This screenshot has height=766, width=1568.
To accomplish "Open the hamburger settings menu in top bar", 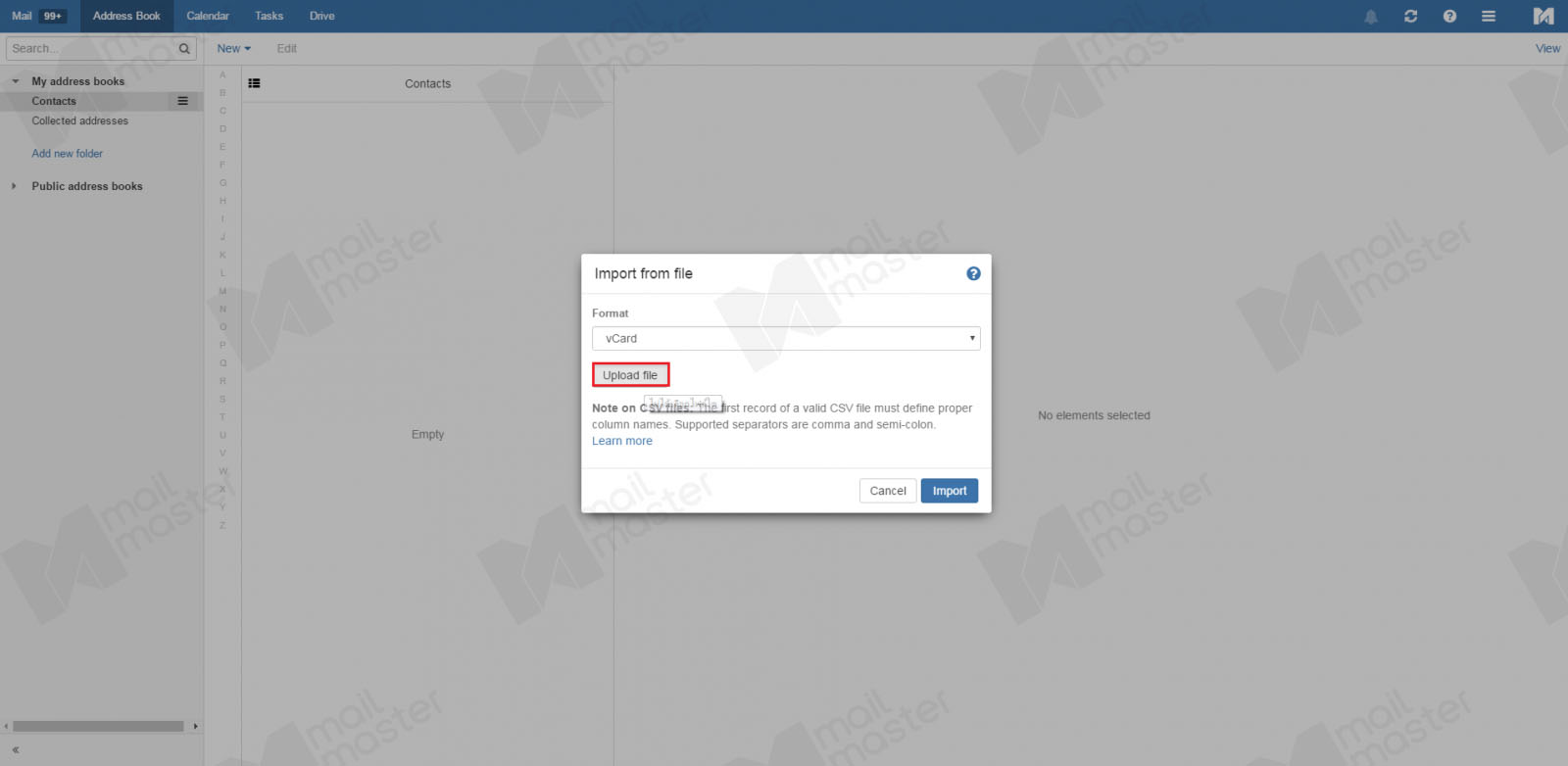I will point(1489,17).
